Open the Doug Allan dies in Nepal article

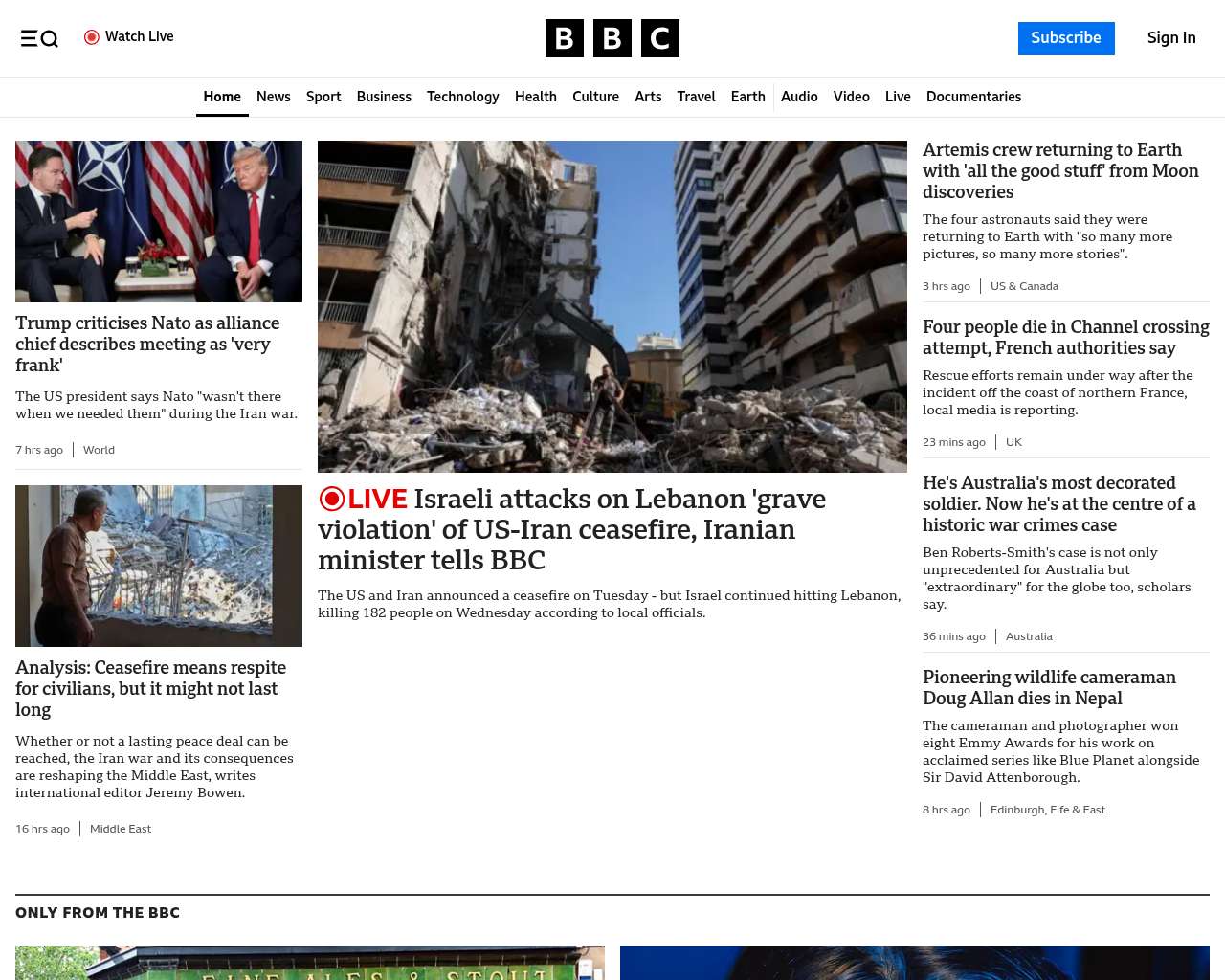tap(1049, 688)
